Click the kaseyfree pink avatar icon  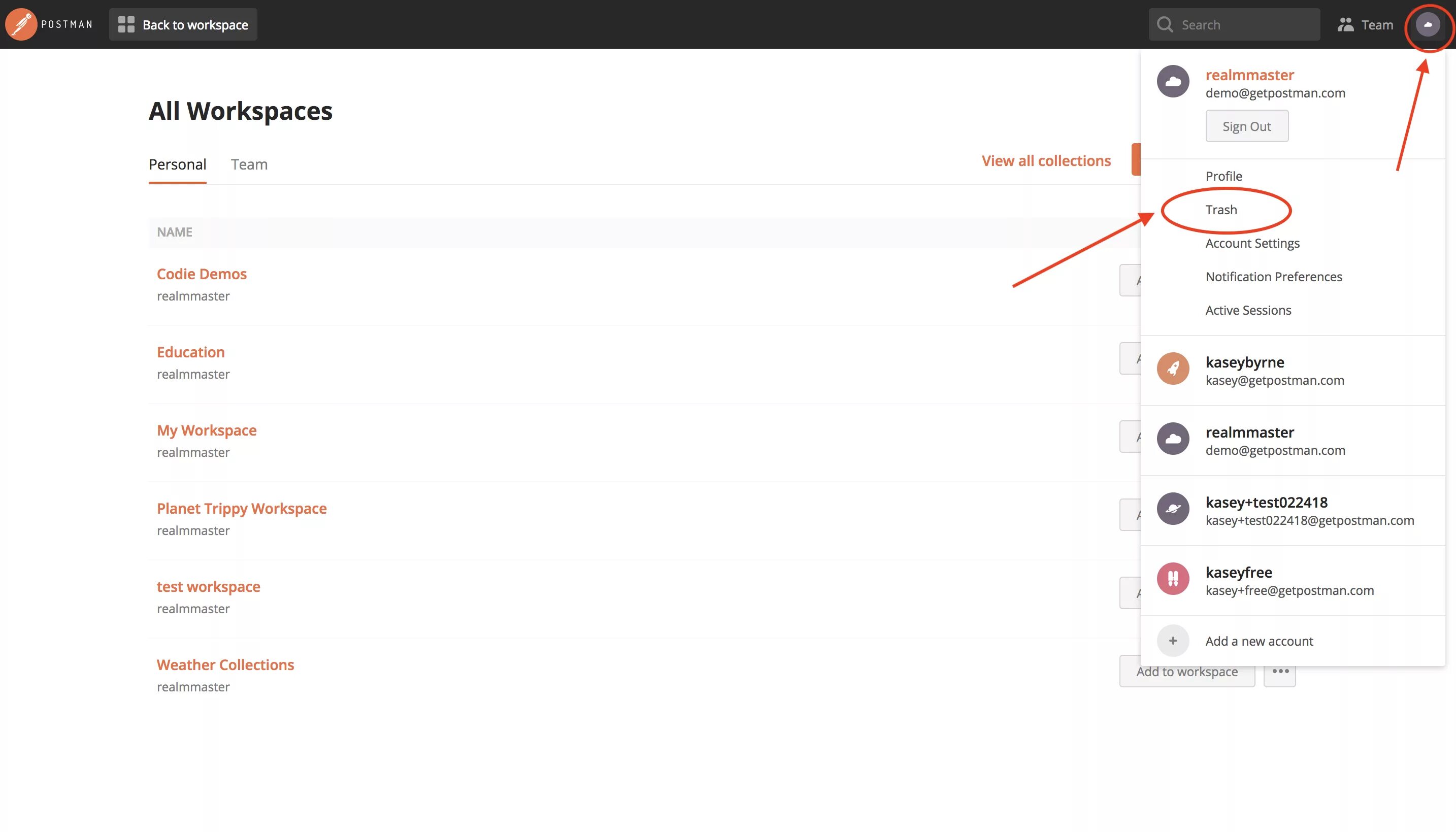pos(1173,579)
